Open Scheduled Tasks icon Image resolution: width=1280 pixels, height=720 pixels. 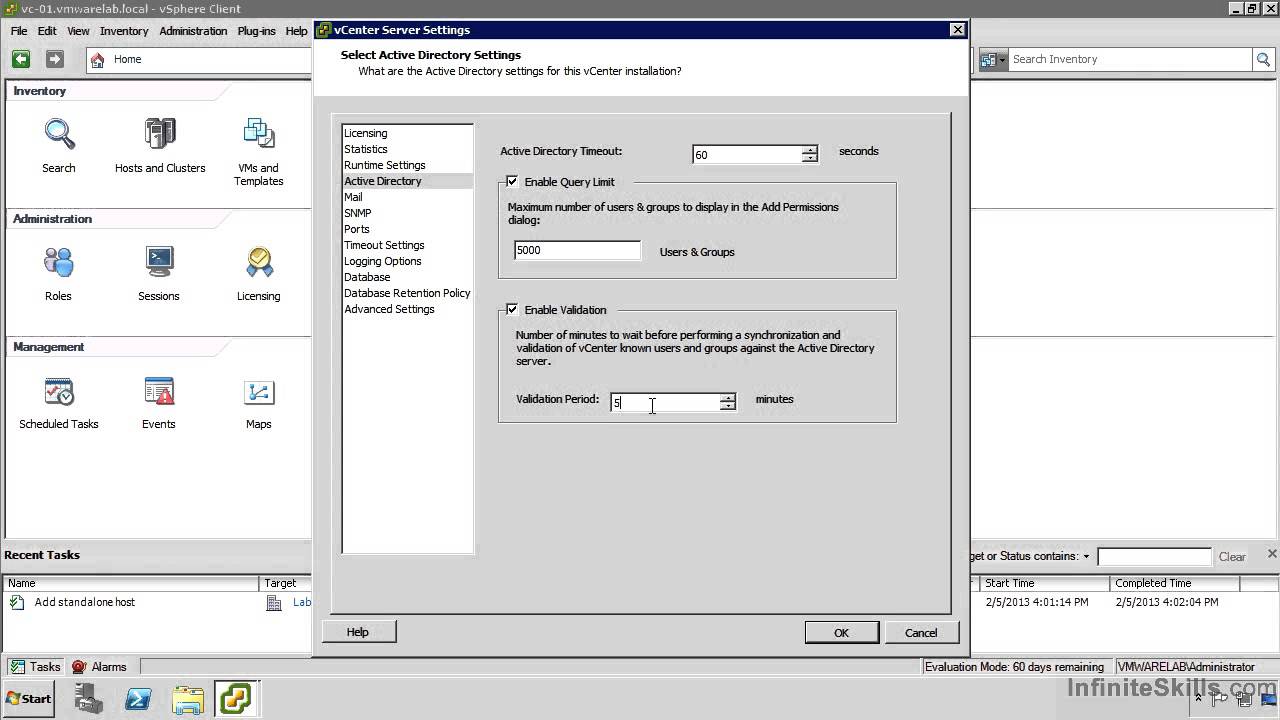(x=59, y=390)
